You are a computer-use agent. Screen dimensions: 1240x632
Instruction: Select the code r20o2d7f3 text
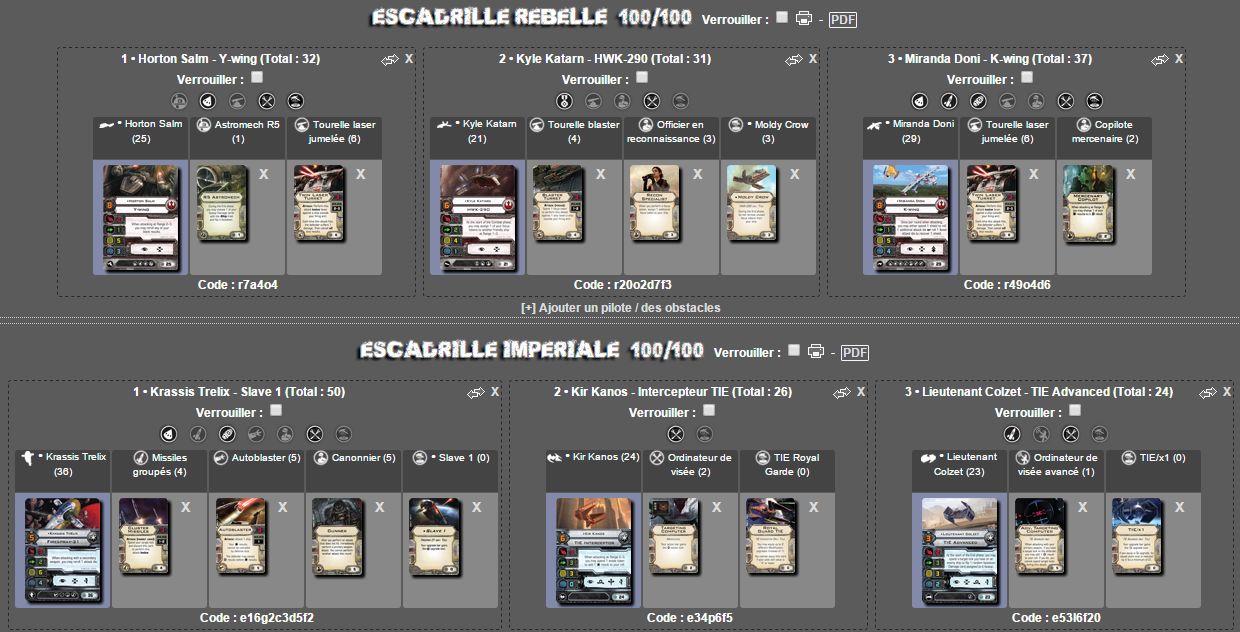point(623,285)
